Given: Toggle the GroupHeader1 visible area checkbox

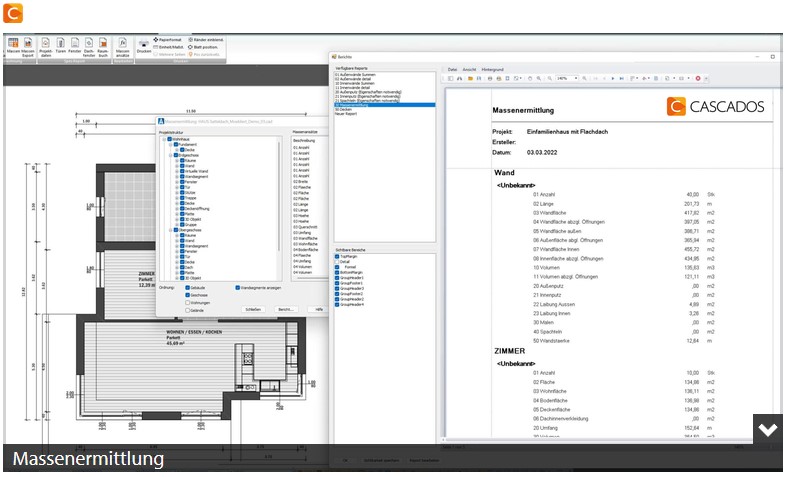Looking at the screenshot, I should click(x=337, y=278).
